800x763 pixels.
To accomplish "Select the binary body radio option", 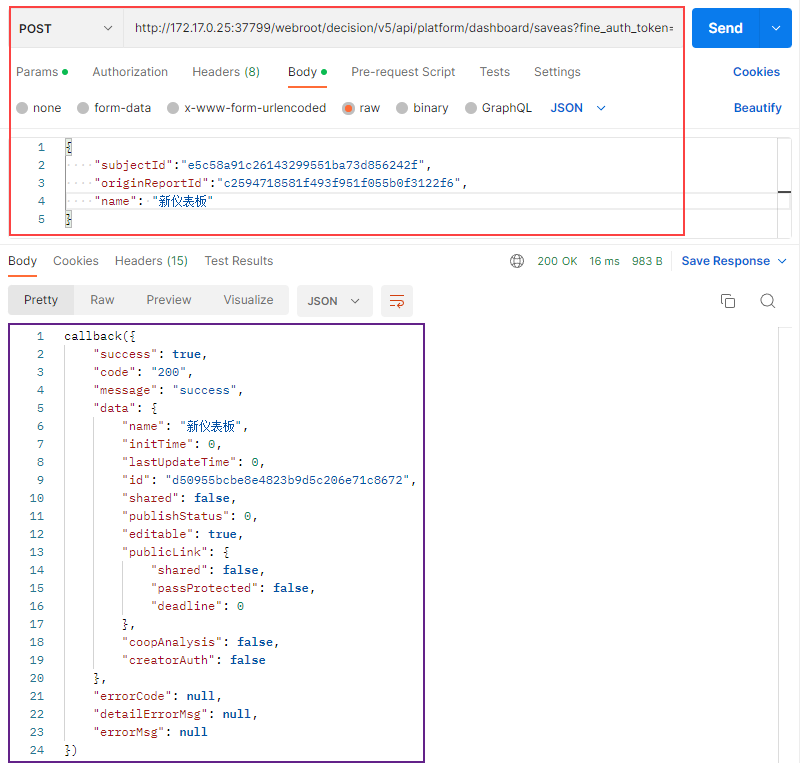I will (402, 108).
